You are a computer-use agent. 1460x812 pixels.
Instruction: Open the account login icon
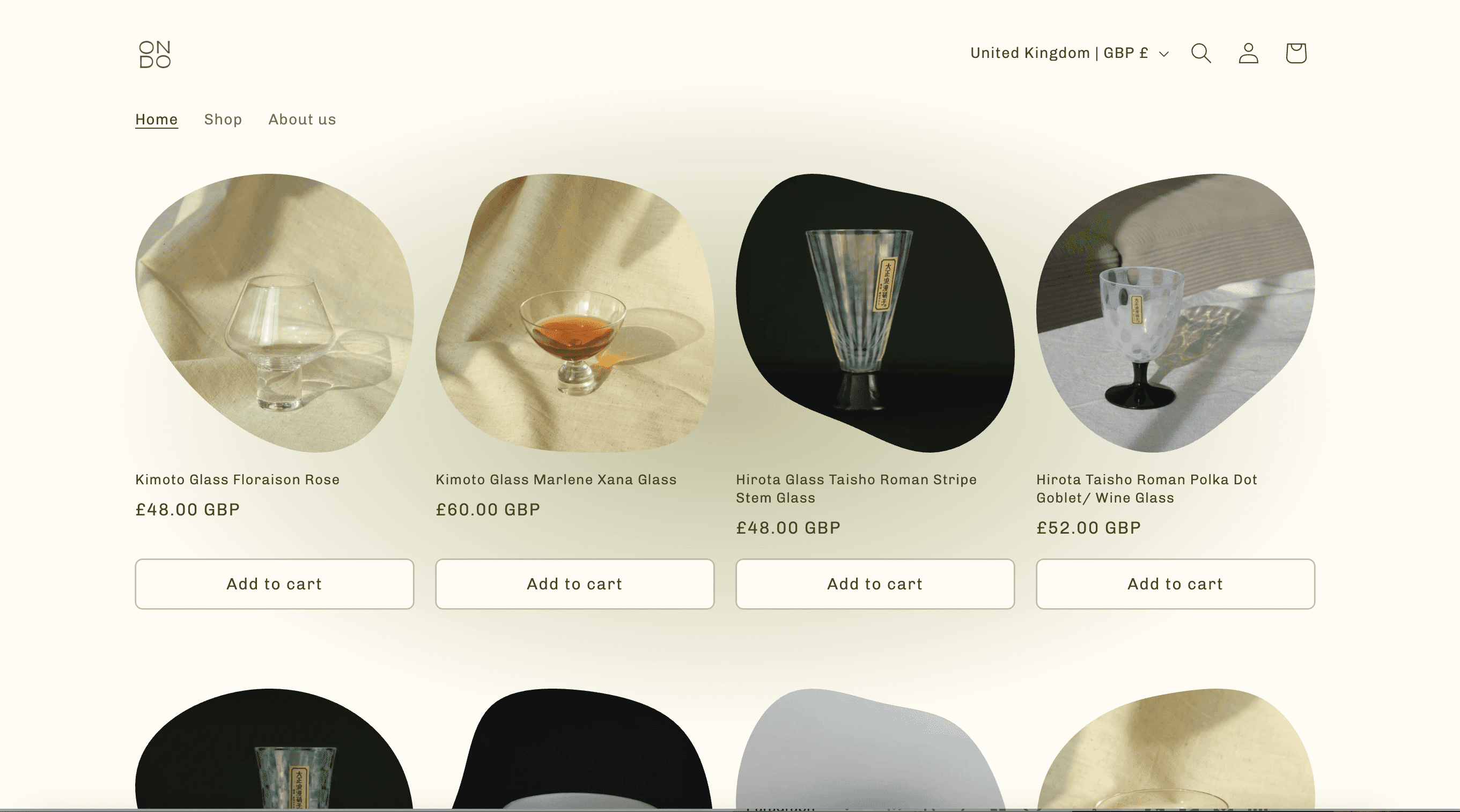tap(1248, 53)
